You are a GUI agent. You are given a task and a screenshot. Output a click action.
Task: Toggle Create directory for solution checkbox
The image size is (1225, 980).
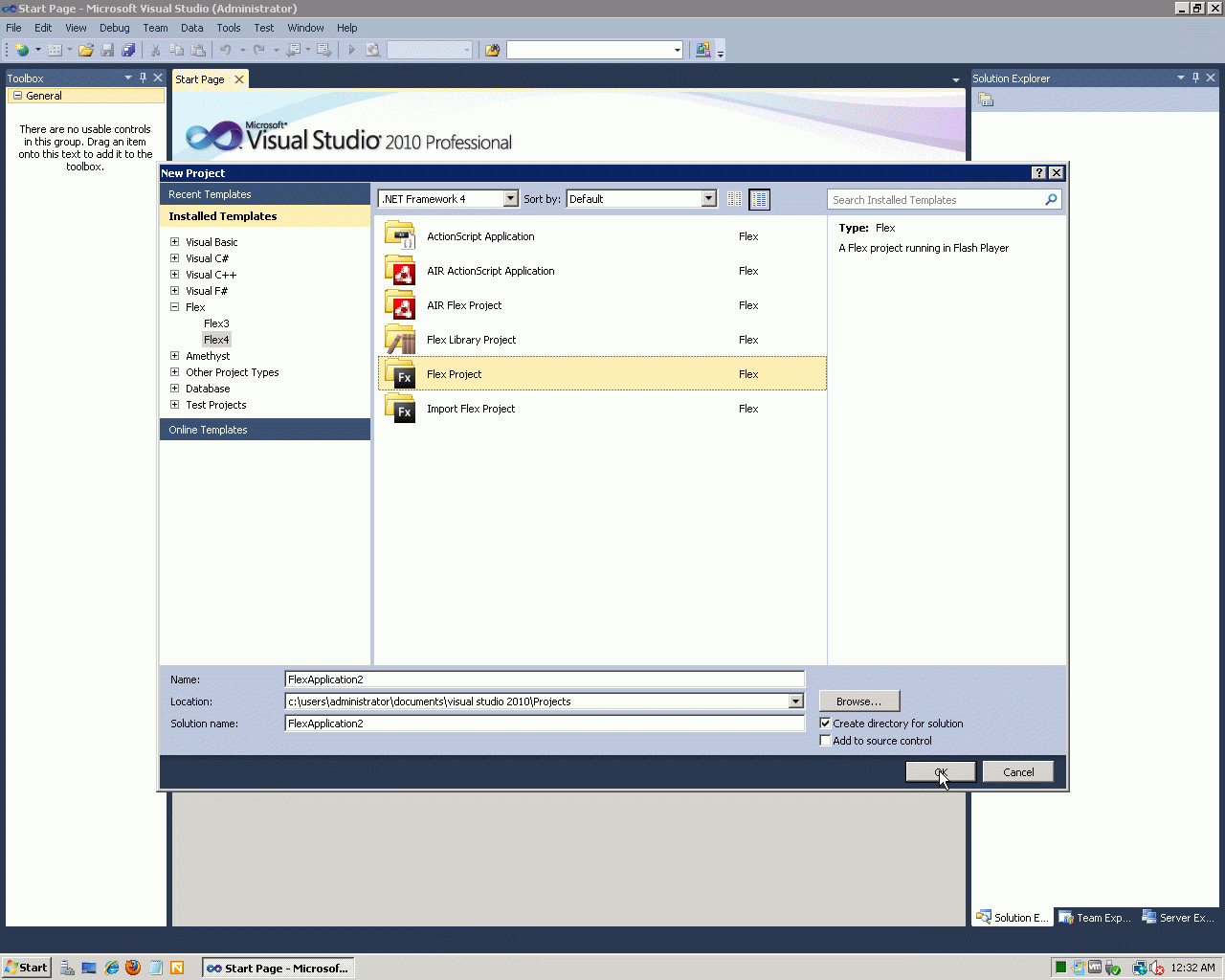coord(825,724)
